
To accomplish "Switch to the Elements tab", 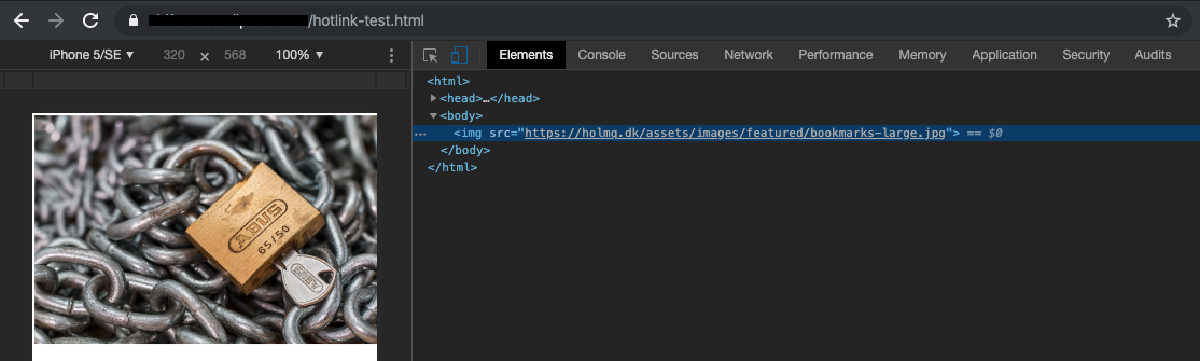I will pos(526,55).
